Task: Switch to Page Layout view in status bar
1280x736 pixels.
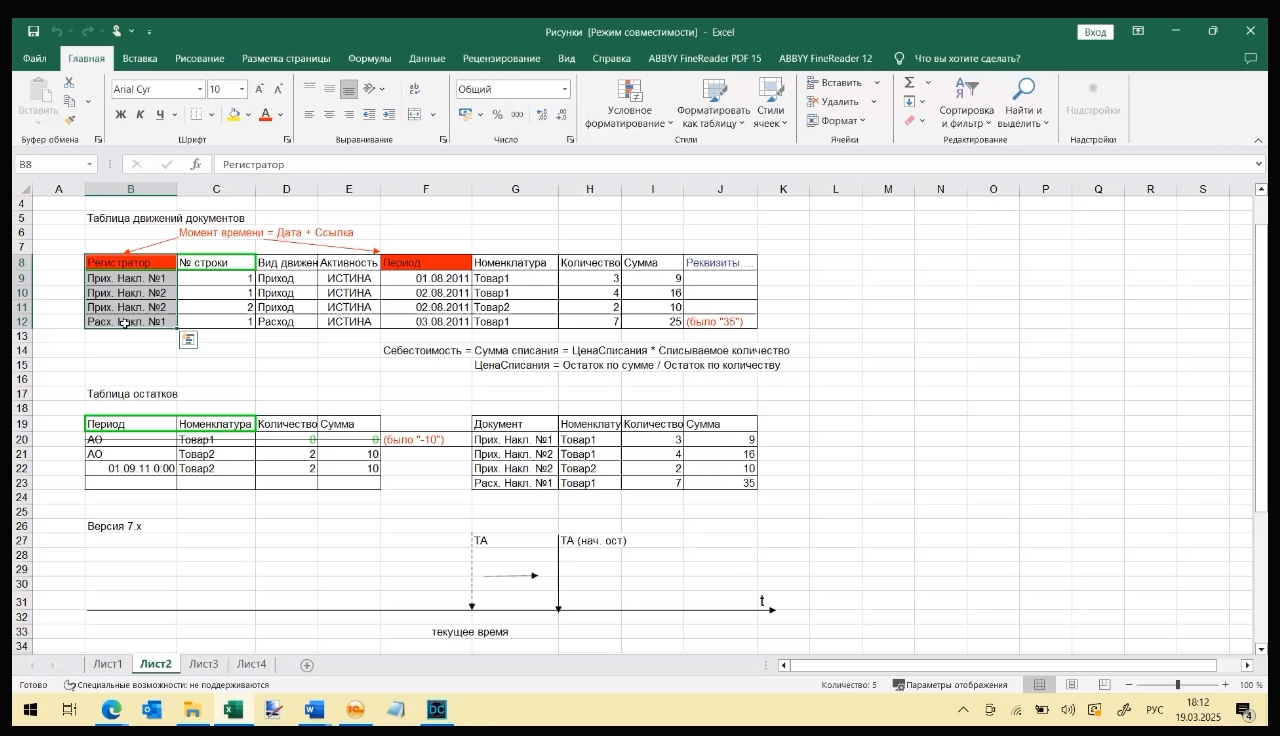Action: pyautogui.click(x=1072, y=685)
